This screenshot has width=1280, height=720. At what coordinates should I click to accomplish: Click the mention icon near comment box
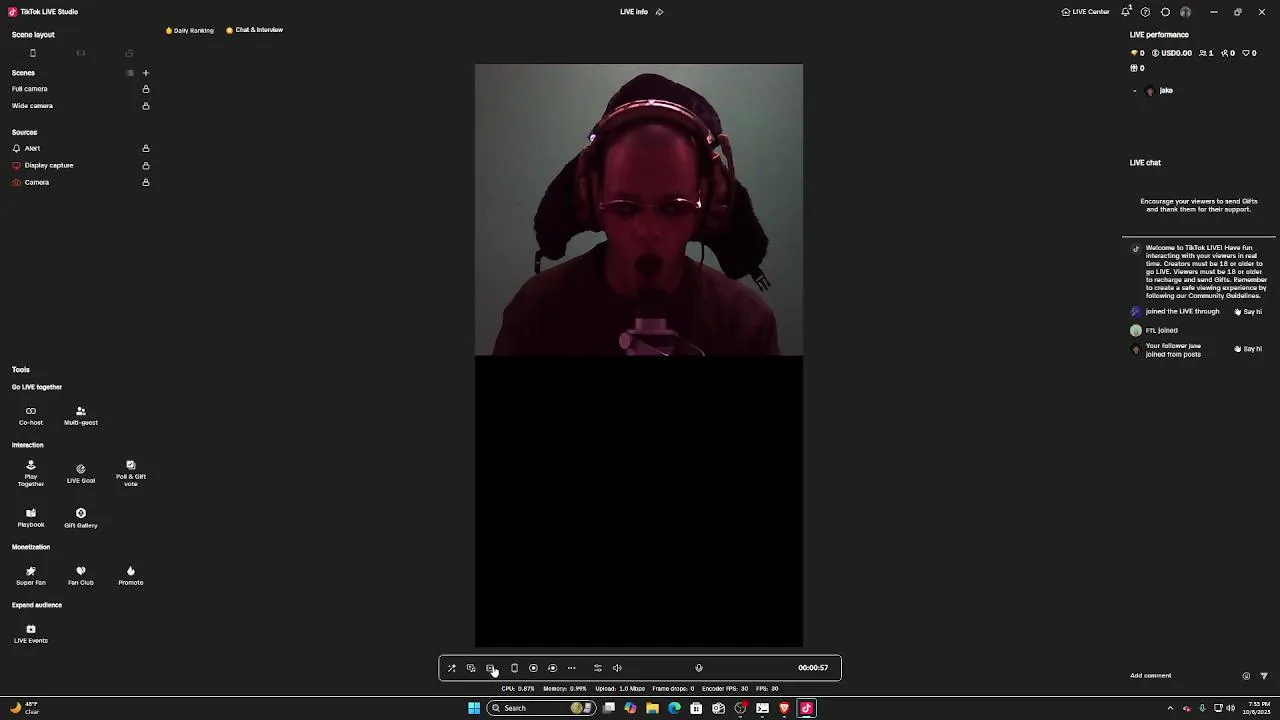[x=1246, y=676]
